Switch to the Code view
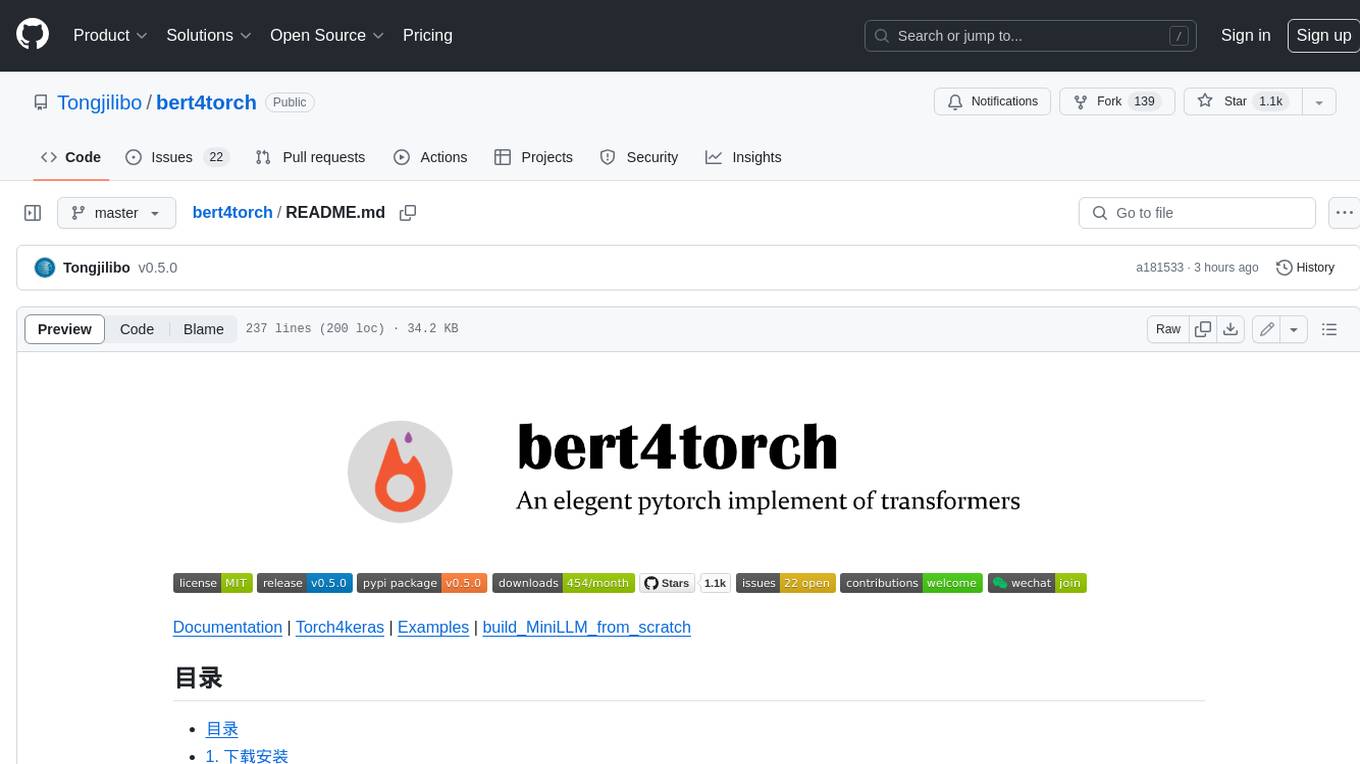This screenshot has width=1360, height=764. coord(137,329)
